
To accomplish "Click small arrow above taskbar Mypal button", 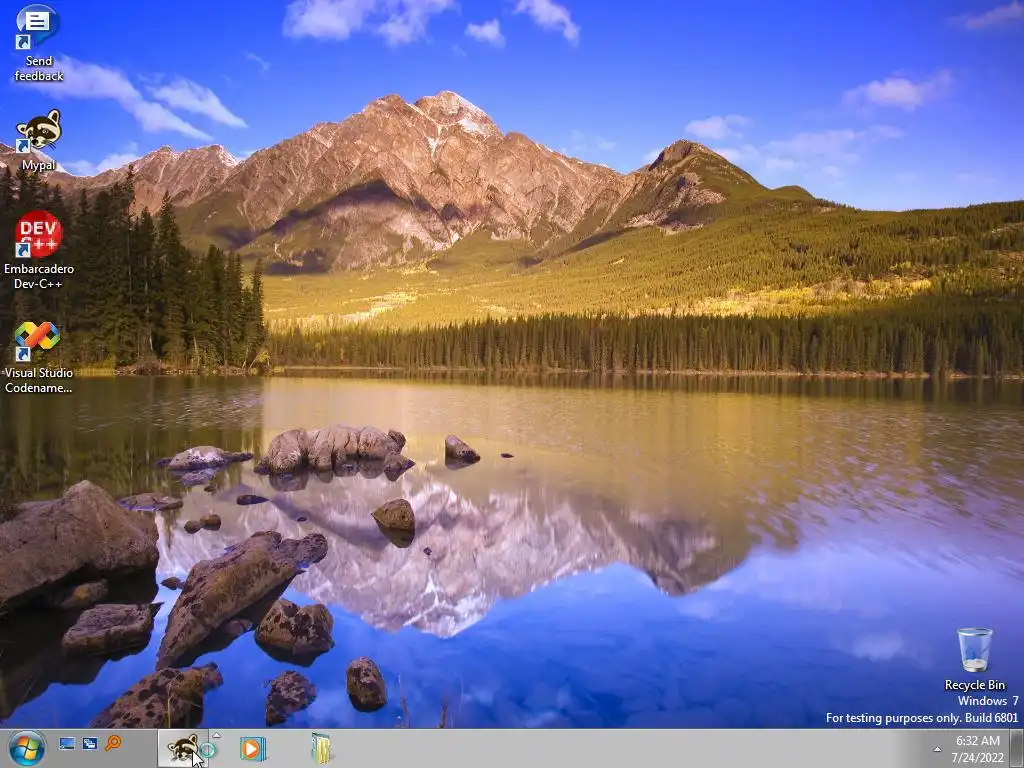I will 216,735.
